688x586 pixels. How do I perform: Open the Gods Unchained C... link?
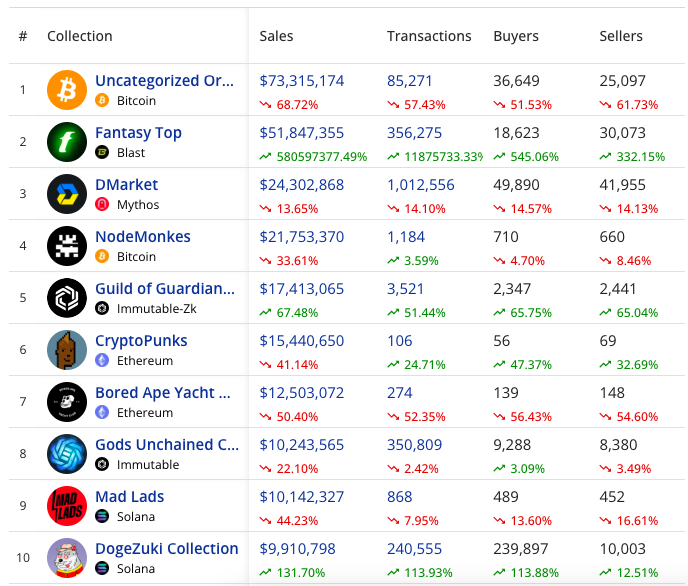[167, 445]
